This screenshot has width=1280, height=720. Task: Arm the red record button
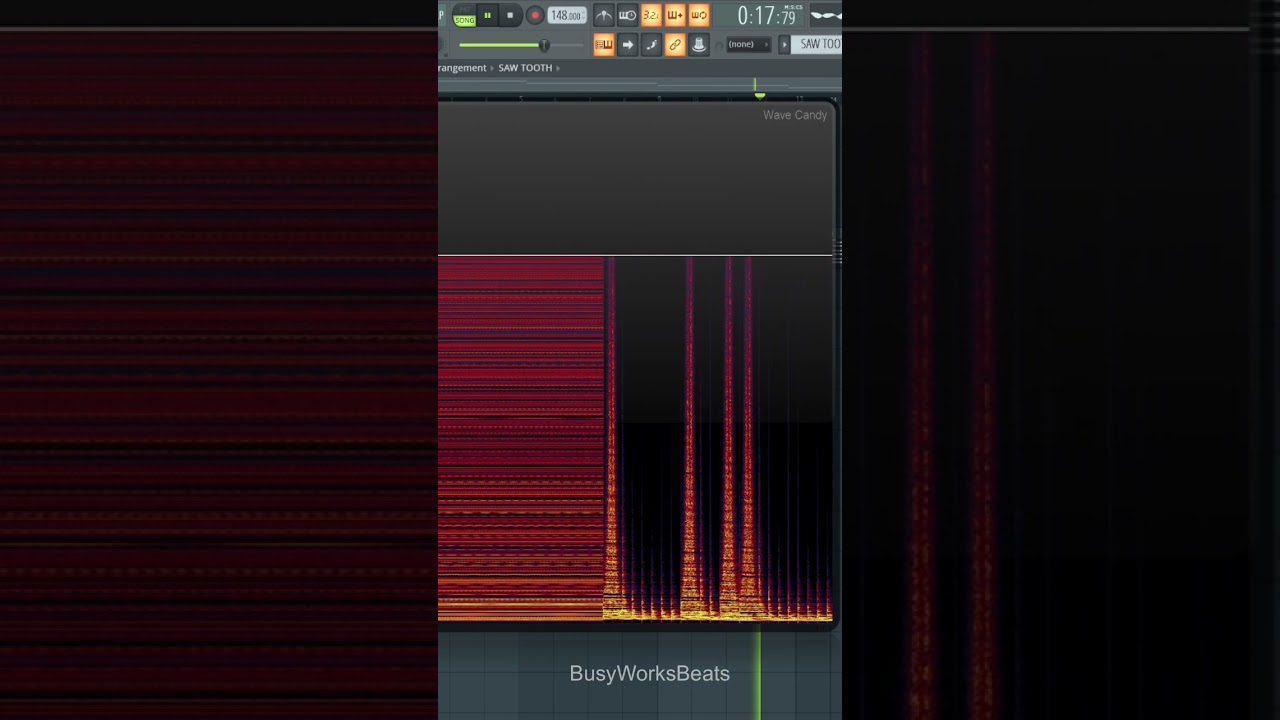tap(535, 15)
